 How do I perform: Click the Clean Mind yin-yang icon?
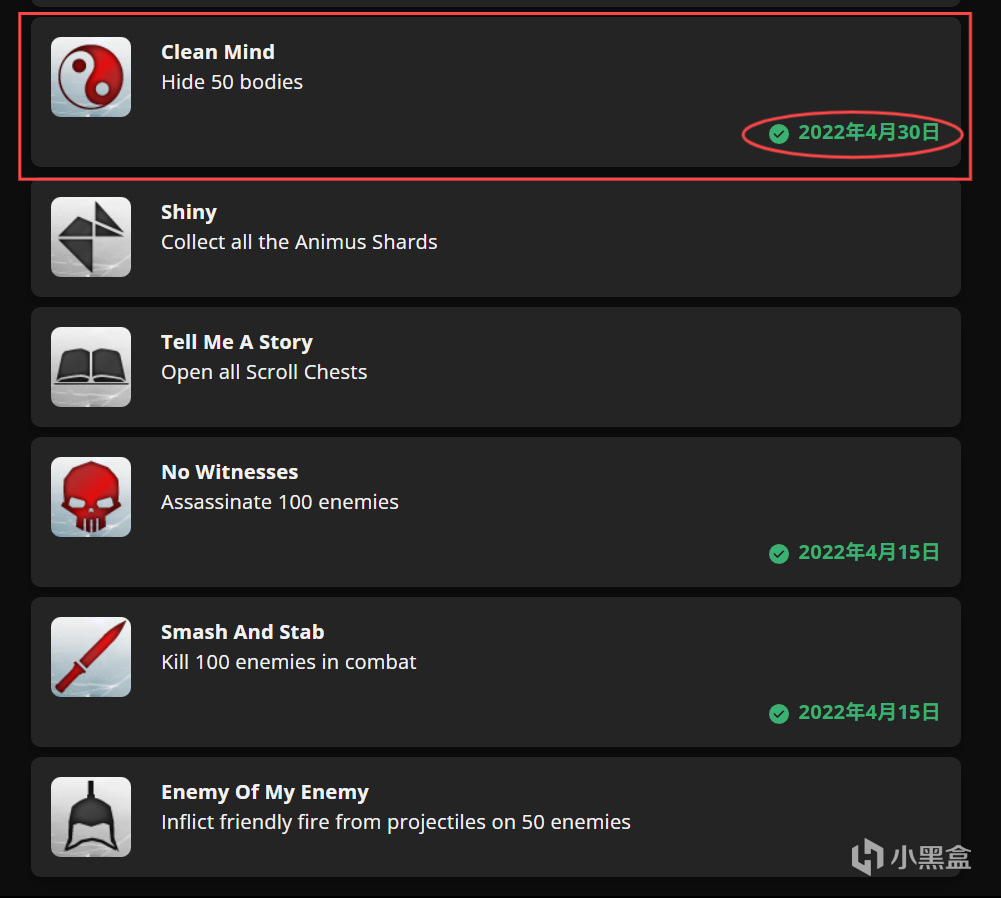(x=91, y=77)
